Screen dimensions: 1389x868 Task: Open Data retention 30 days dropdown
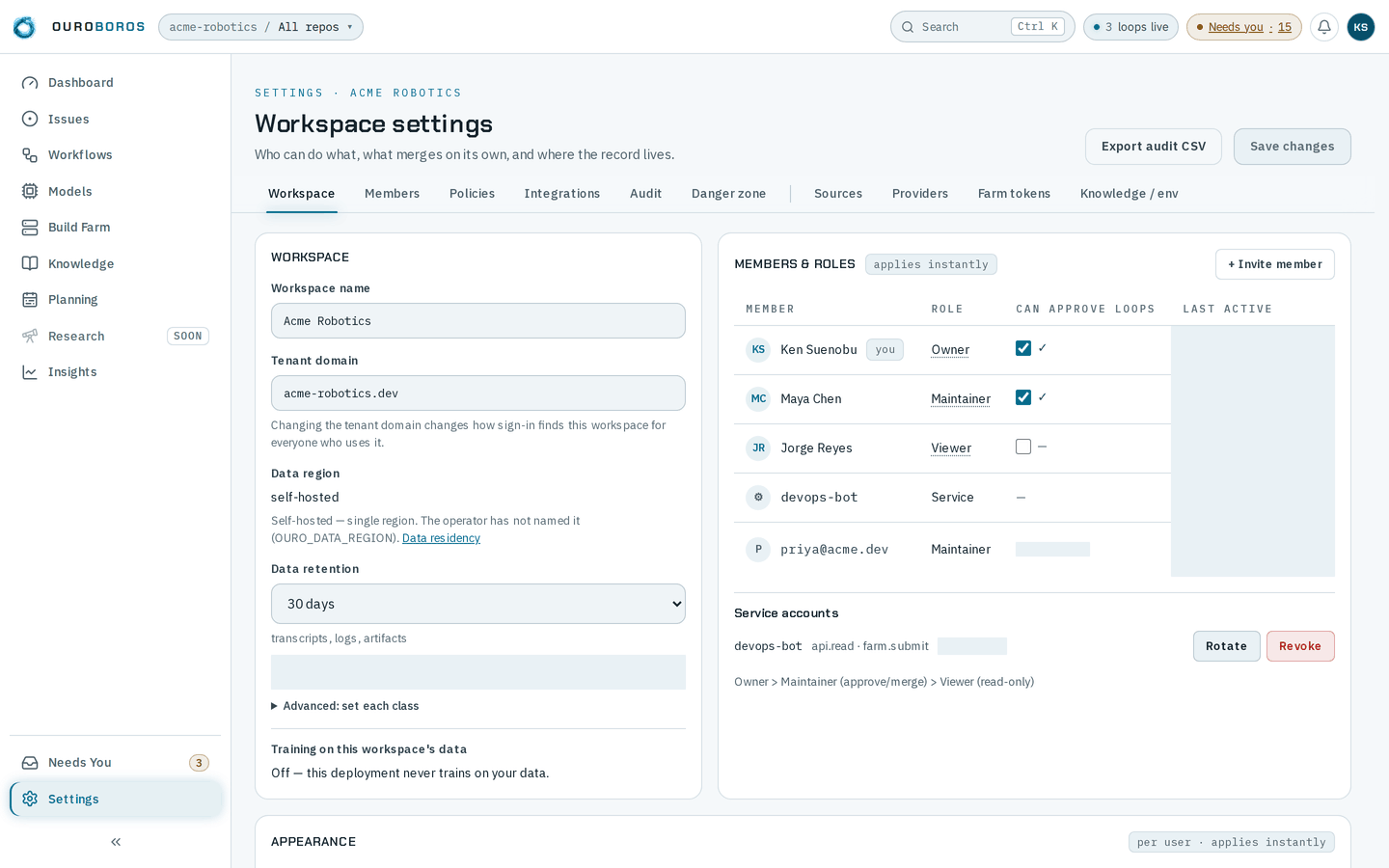click(x=478, y=604)
